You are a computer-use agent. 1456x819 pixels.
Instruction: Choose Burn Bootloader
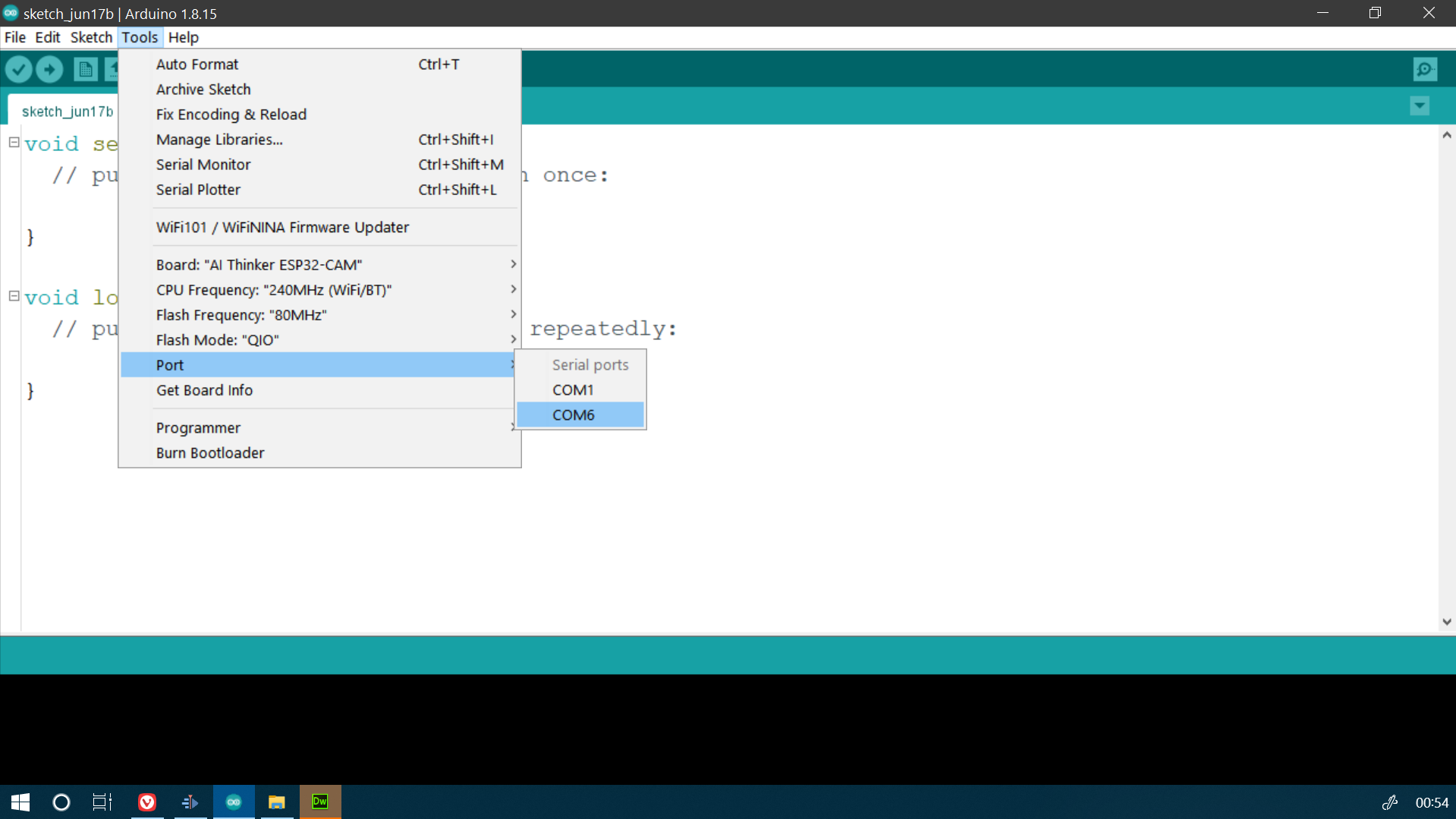[319, 453]
